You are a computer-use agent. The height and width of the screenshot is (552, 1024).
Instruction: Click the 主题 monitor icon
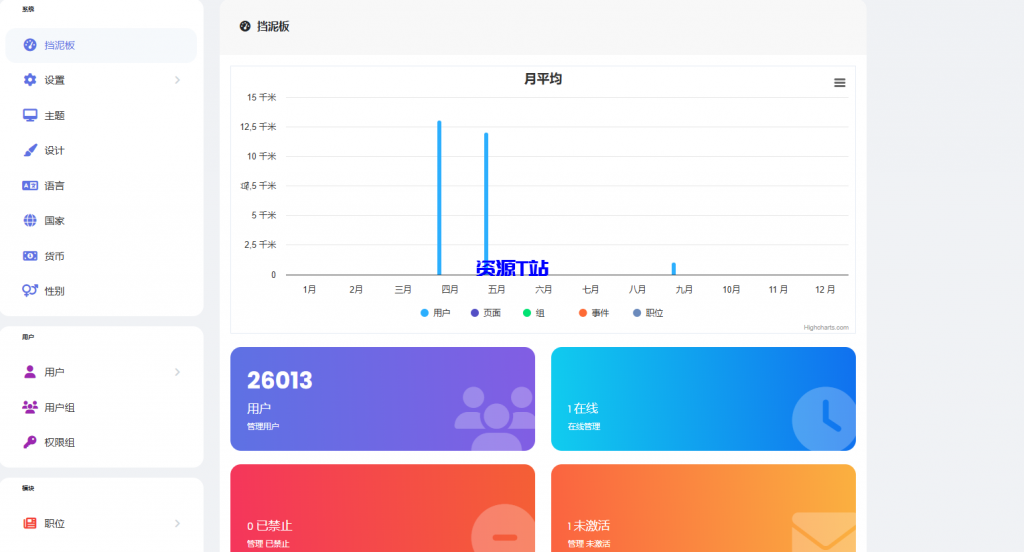coord(30,115)
